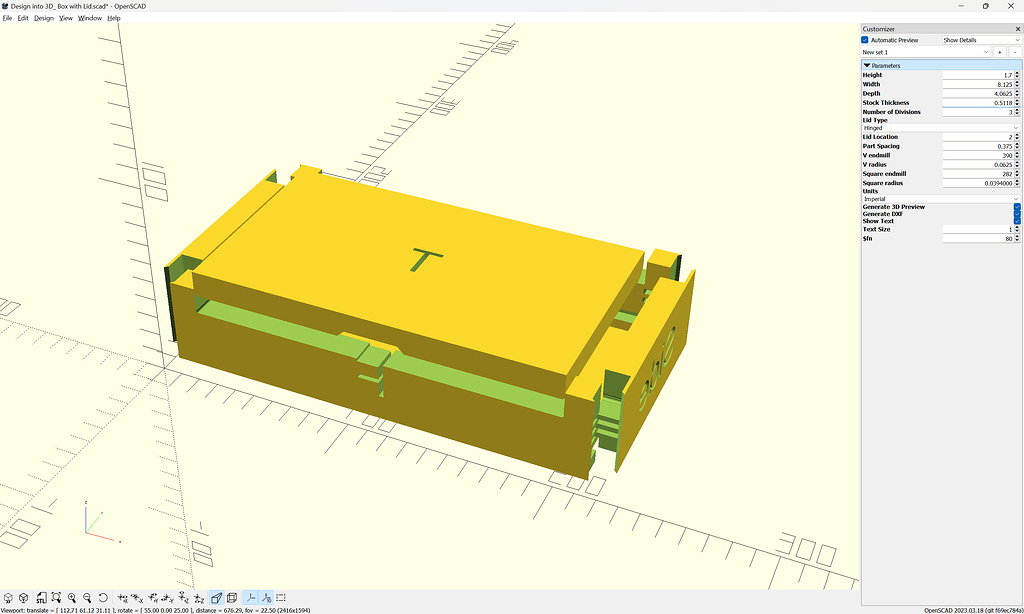The width and height of the screenshot is (1024, 614).
Task: Click the Reset View circular arrow icon
Action: click(103, 598)
